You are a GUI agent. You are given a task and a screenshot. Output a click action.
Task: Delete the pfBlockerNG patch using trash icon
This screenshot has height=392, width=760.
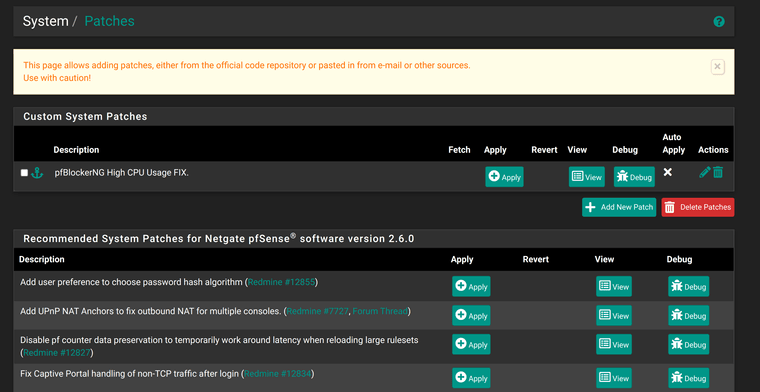(718, 172)
